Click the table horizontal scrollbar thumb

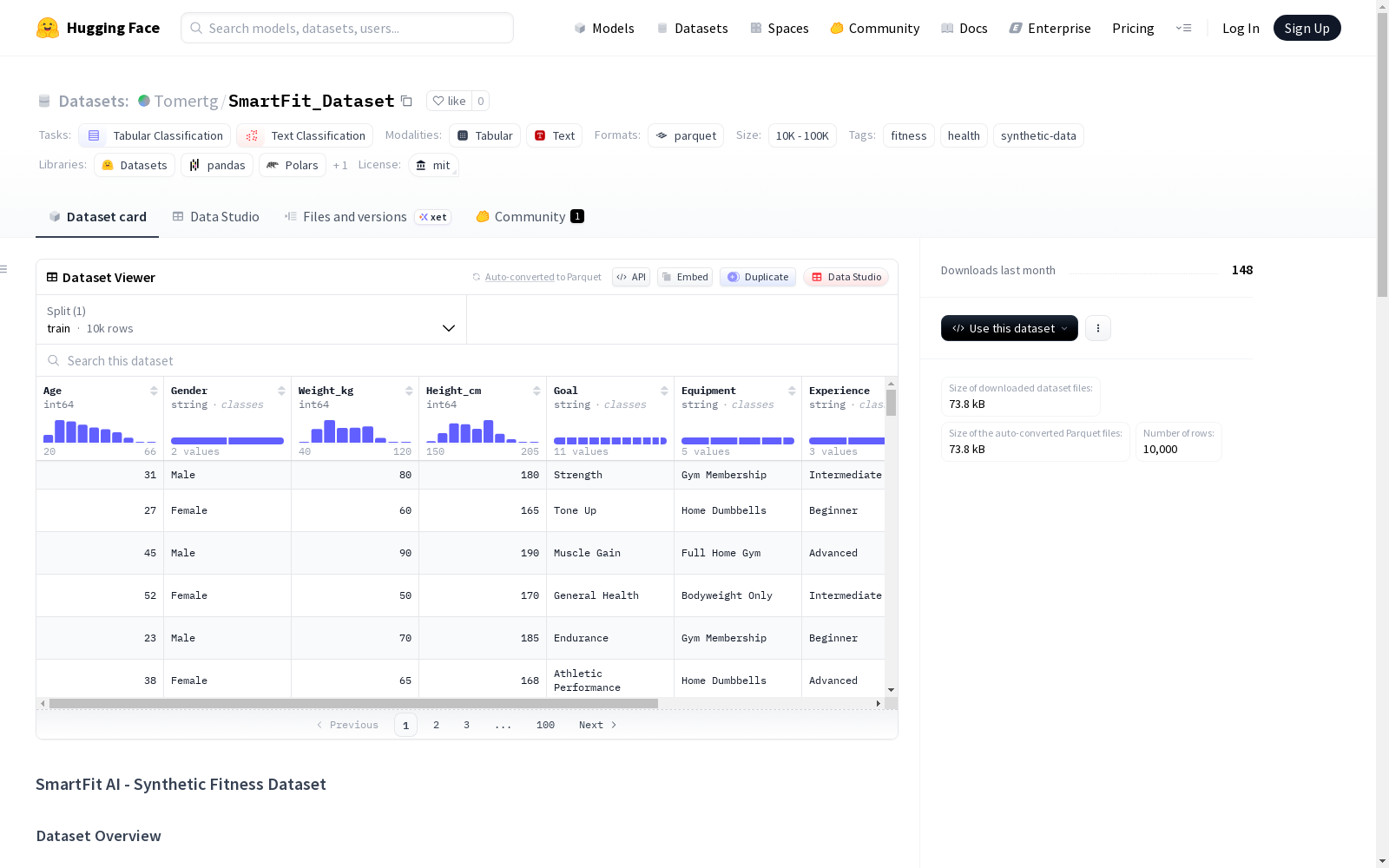tap(353, 703)
